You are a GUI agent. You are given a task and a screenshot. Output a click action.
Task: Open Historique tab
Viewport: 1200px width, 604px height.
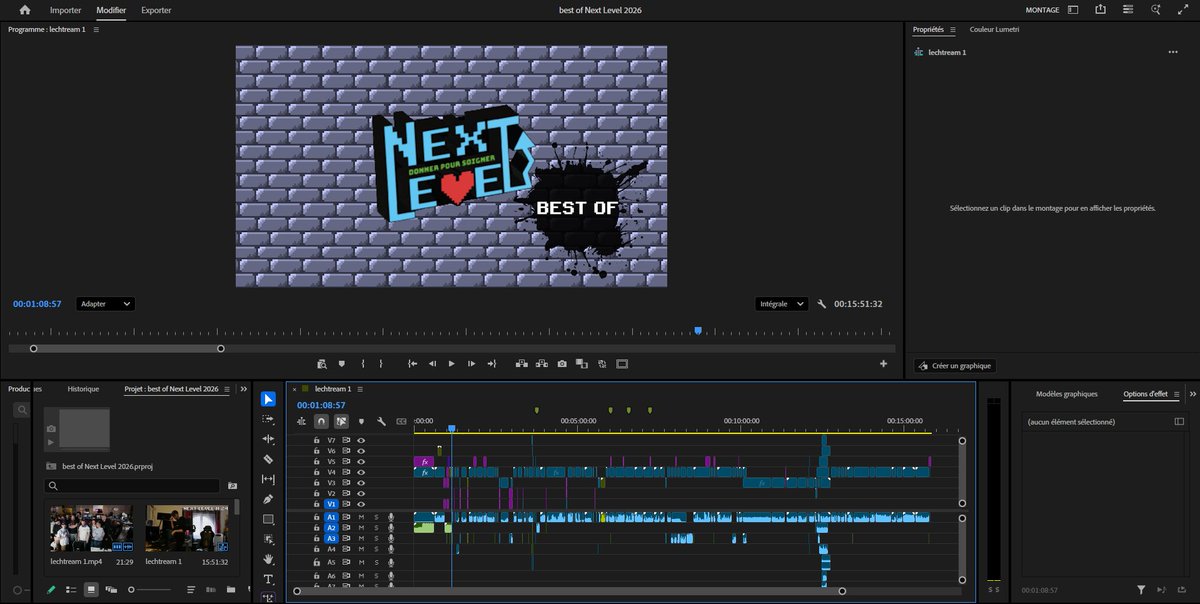coord(83,389)
